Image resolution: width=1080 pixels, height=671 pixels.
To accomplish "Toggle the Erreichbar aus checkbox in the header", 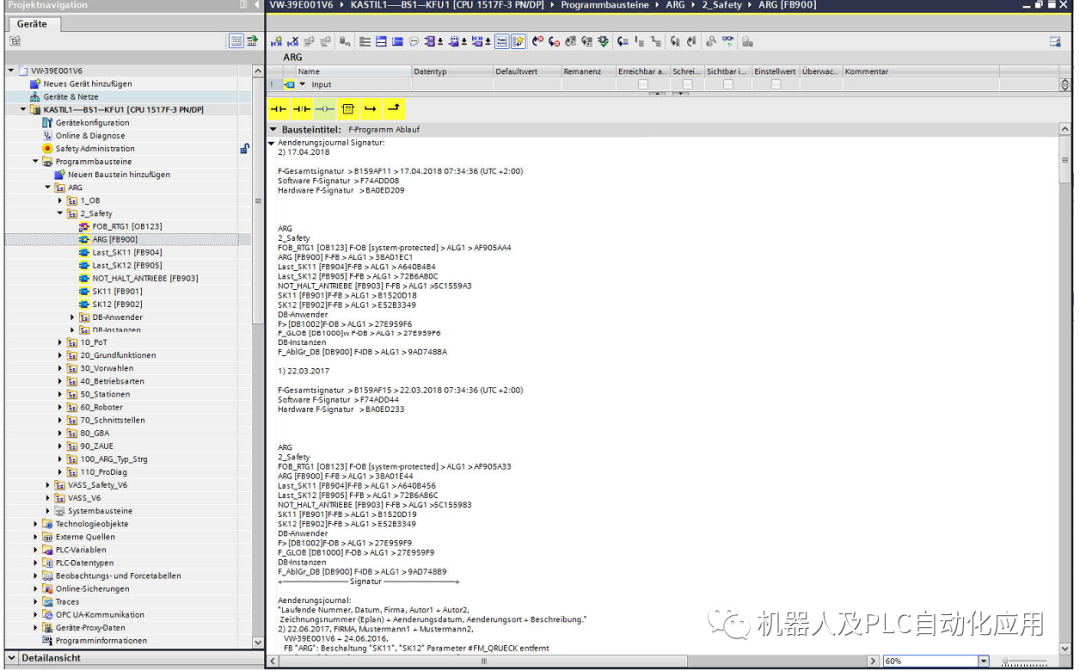I will click(643, 84).
